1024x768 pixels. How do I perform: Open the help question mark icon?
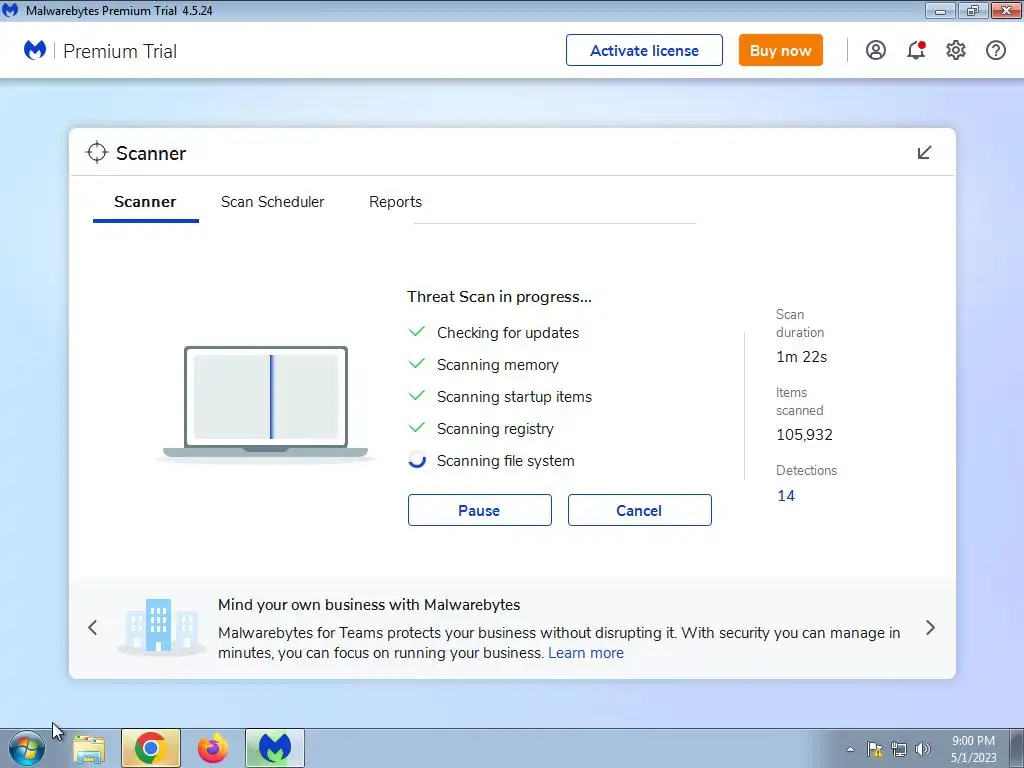995,50
